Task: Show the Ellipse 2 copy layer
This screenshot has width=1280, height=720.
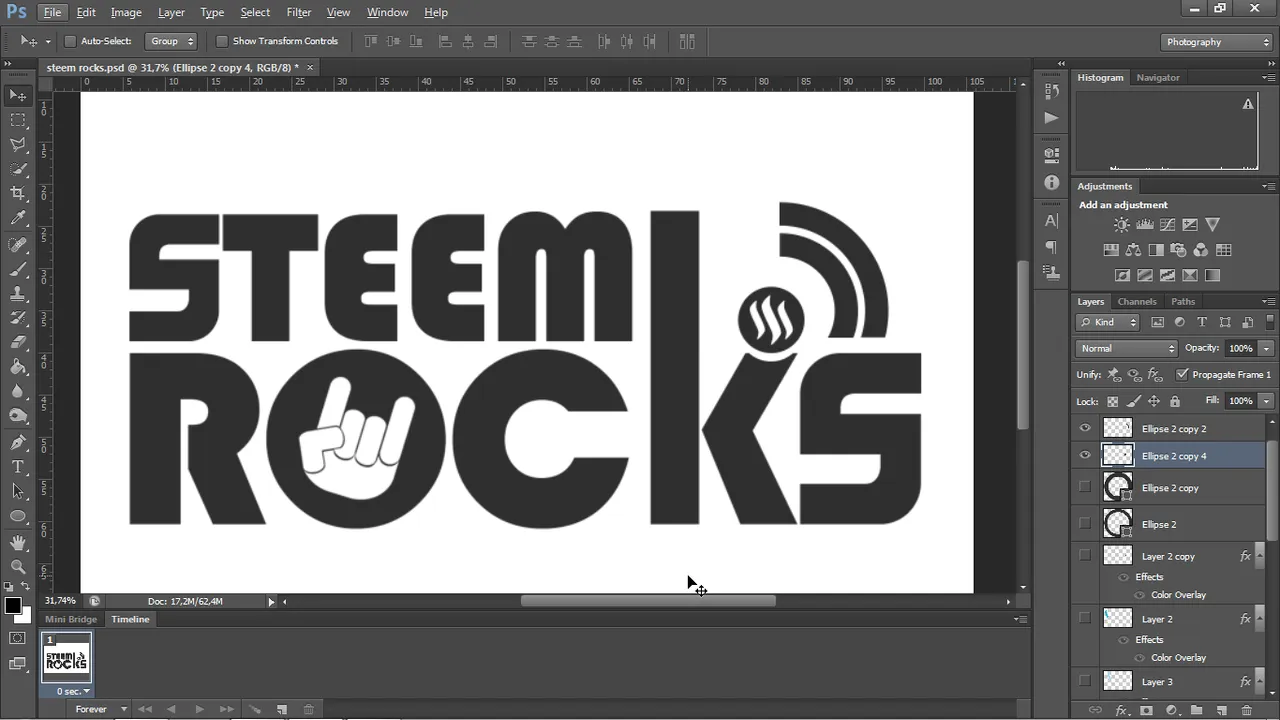Action: click(x=1085, y=487)
